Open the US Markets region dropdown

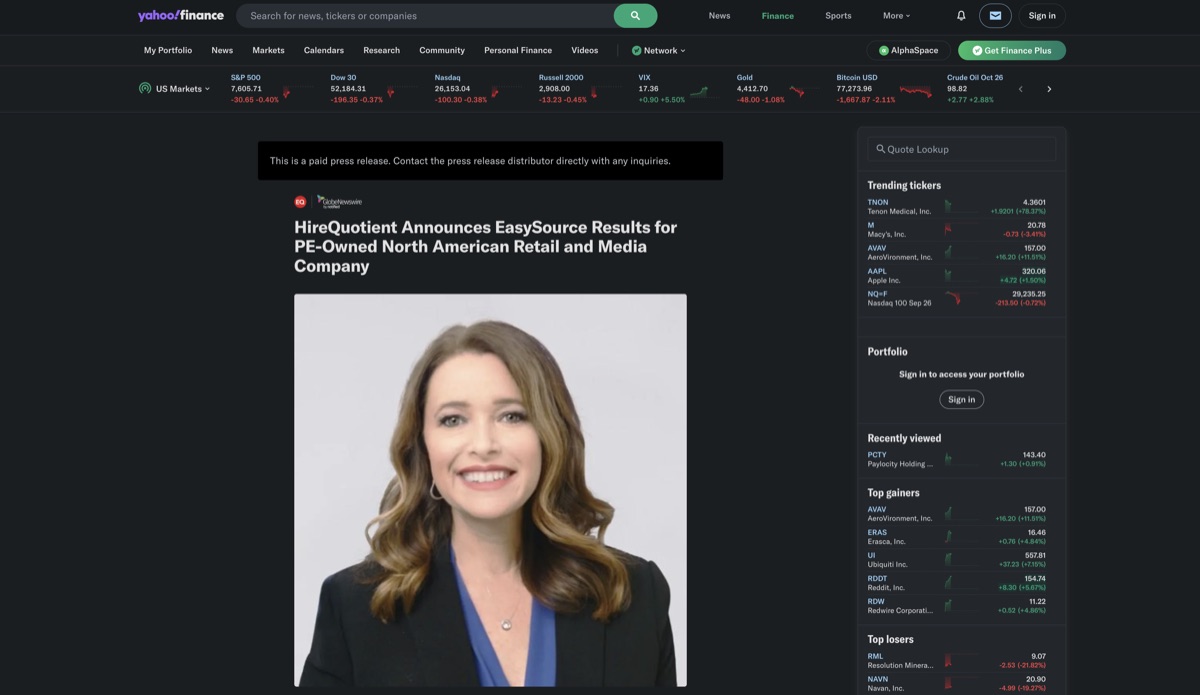click(x=182, y=89)
